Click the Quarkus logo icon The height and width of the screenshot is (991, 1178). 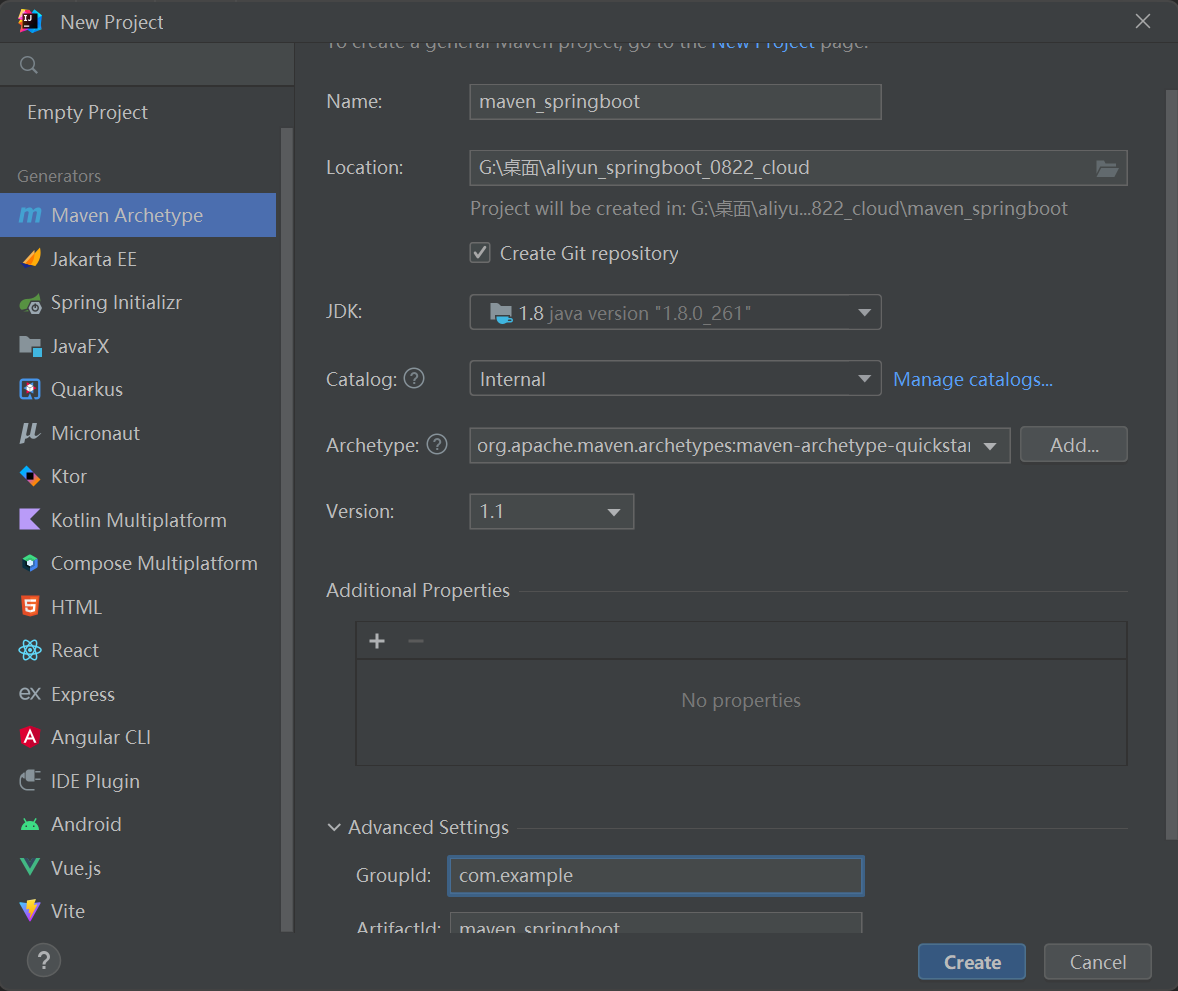coord(30,389)
